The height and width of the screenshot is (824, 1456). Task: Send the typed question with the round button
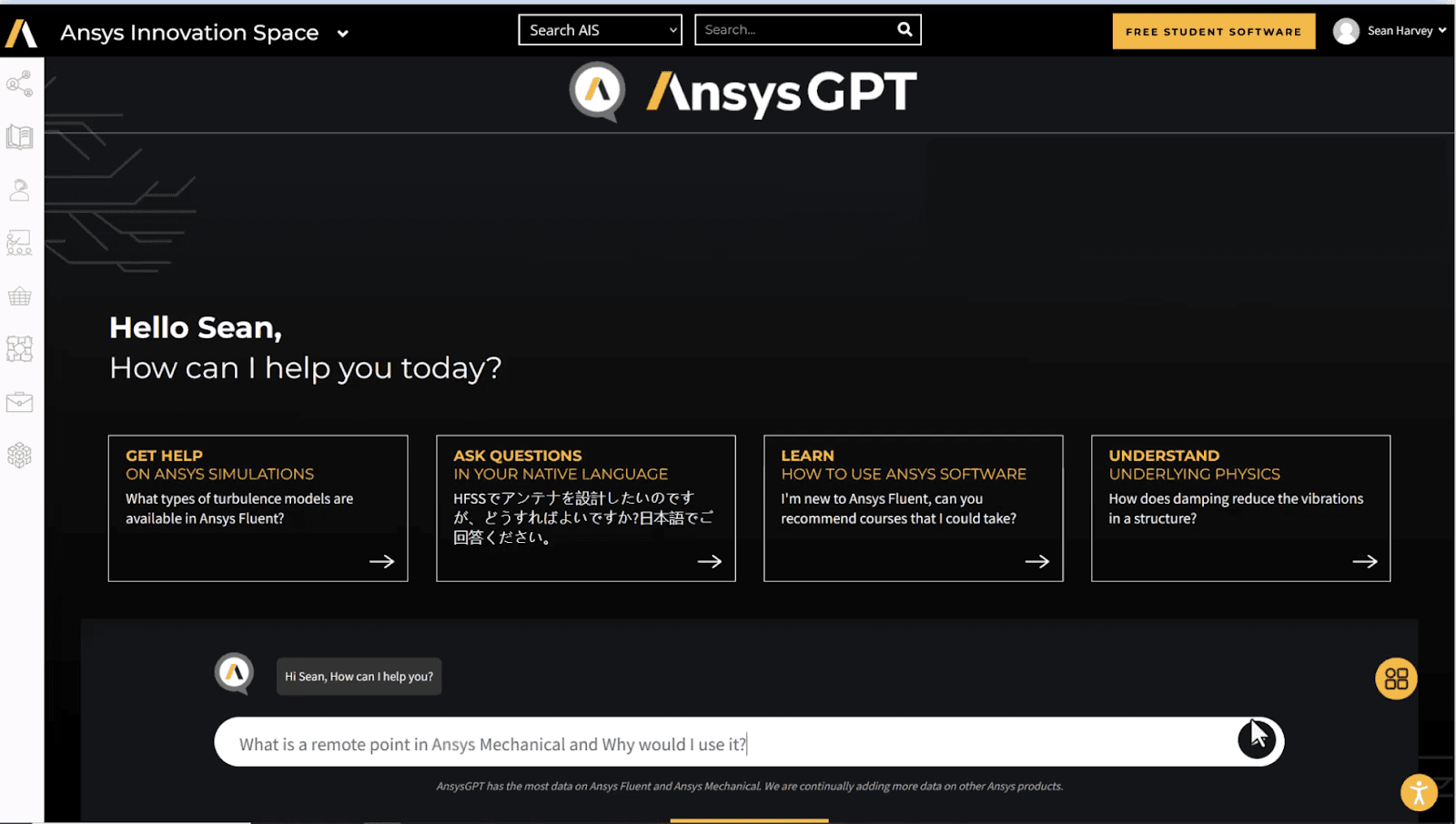pos(1258,739)
